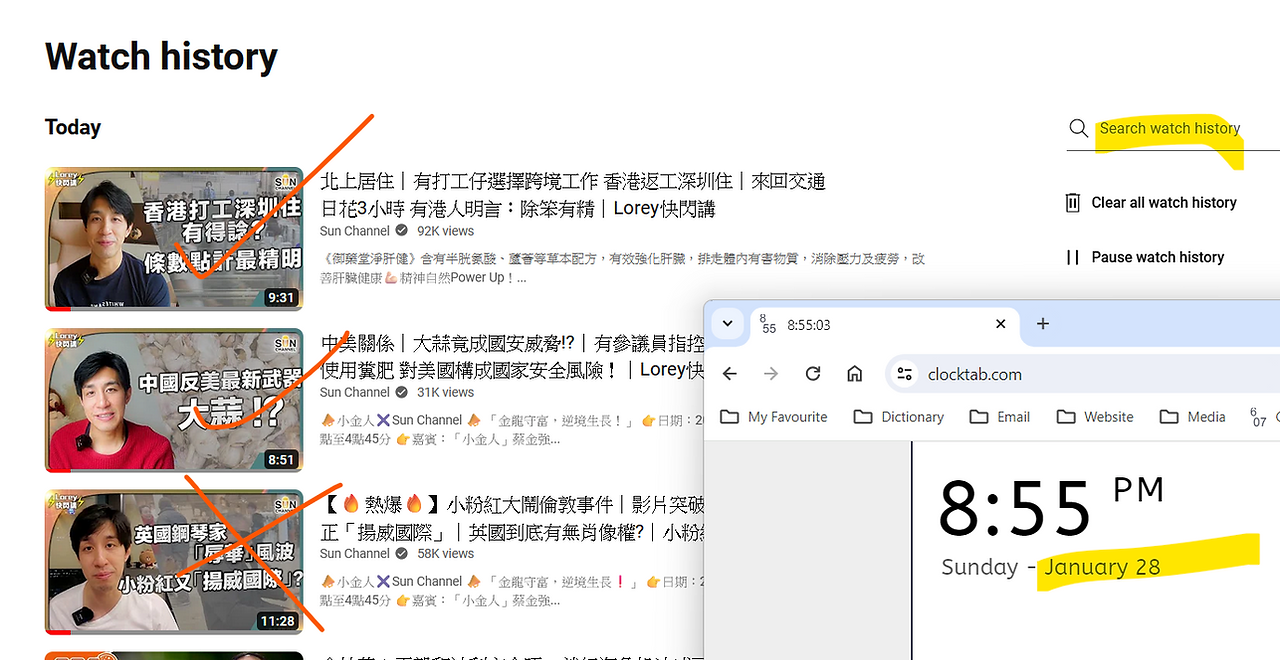The height and width of the screenshot is (660, 1280).
Task: Click the trash icon beside Clear all watch history
Action: click(x=1073, y=202)
